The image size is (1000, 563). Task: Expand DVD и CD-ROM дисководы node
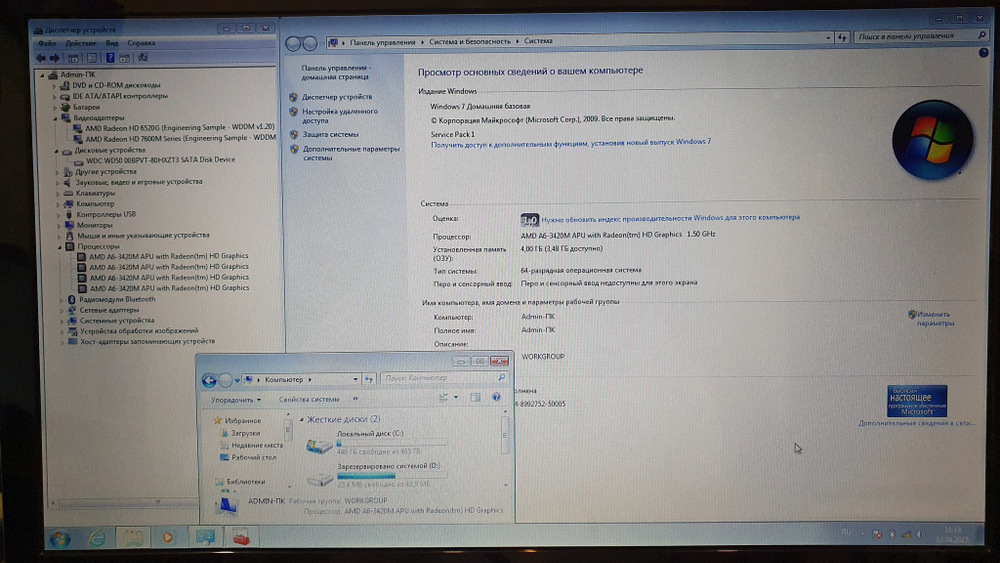55,85
